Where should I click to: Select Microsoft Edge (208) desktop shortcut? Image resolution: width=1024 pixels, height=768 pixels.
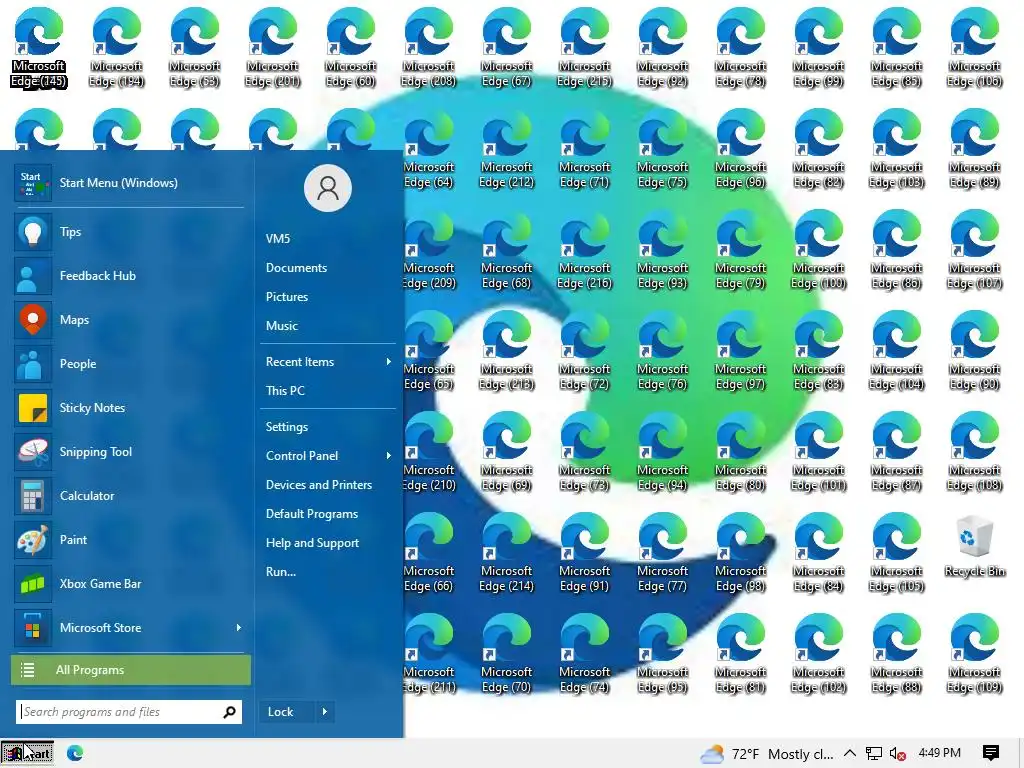point(428,47)
